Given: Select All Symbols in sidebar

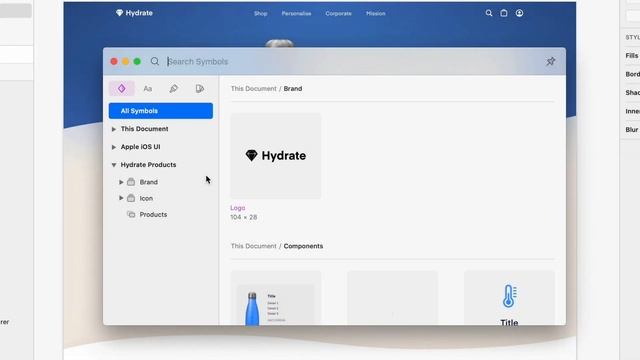Looking at the screenshot, I should 161,111.
